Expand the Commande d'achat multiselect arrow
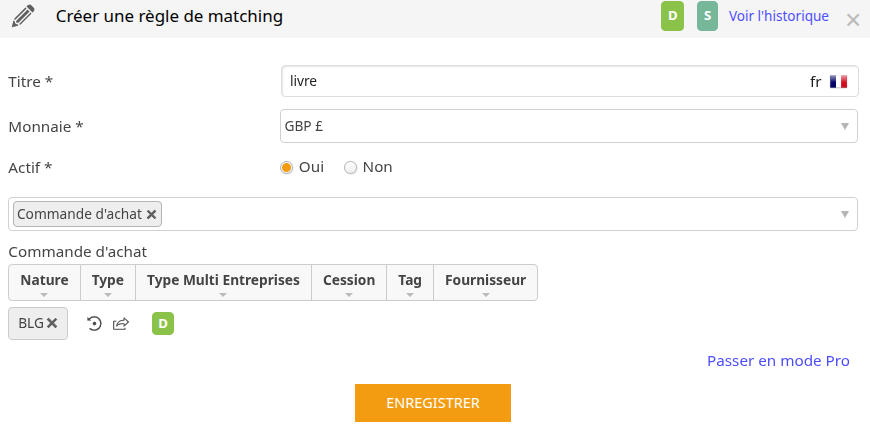The image size is (870, 440). pos(844,214)
